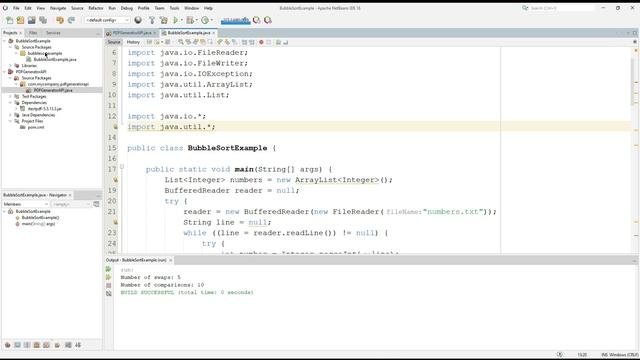Switch to the Files tab
The width and height of the screenshot is (640, 360).
tap(33, 33)
